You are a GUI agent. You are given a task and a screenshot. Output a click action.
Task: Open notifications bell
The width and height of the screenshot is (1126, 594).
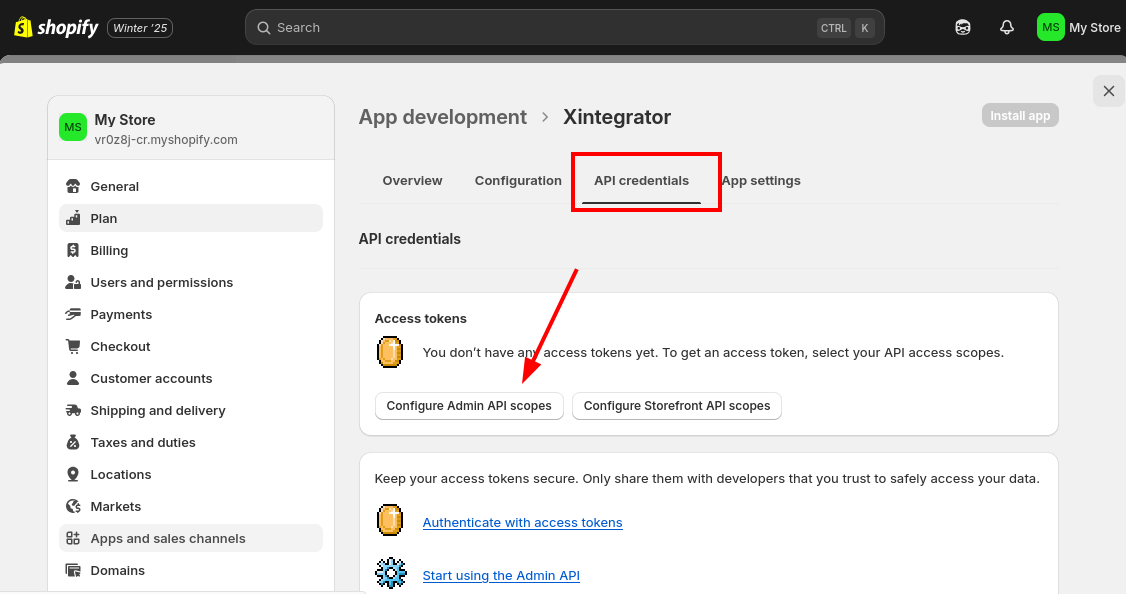1007,27
